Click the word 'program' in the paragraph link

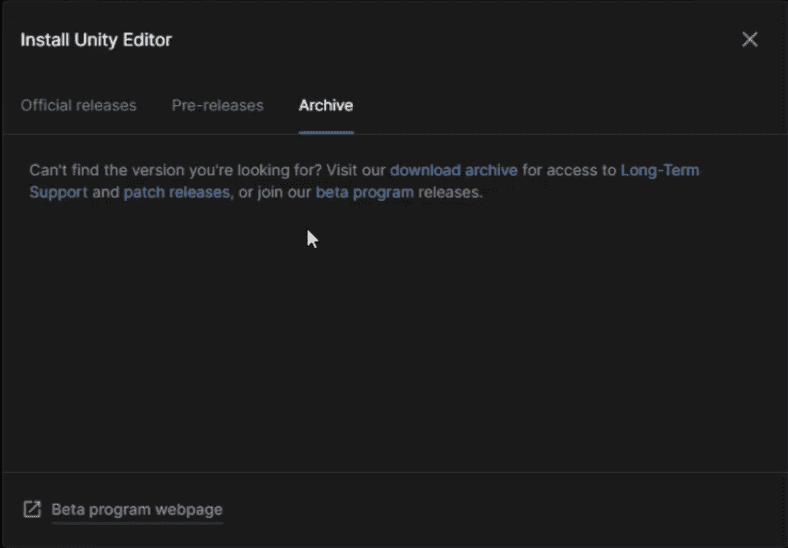pyautogui.click(x=383, y=194)
